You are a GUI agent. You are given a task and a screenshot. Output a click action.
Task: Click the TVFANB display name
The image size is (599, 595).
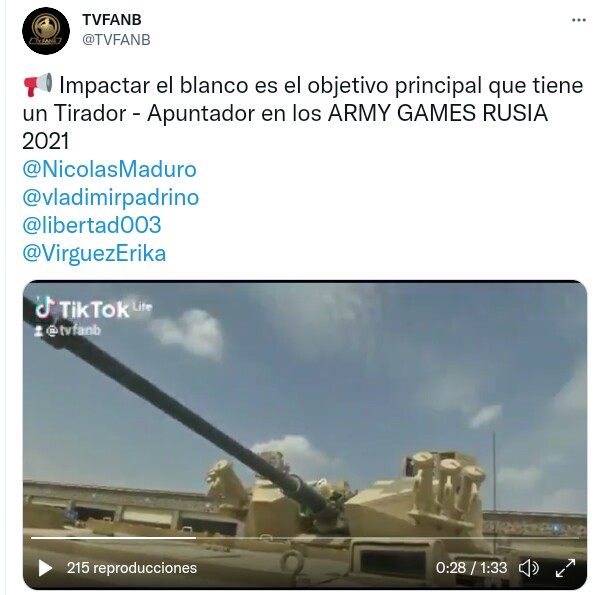coord(112,20)
